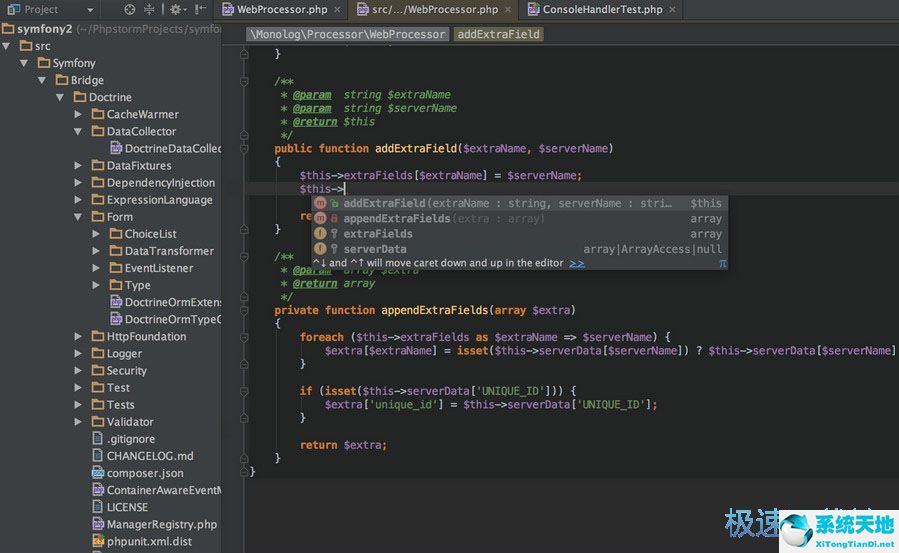Click the CHANGELOG.md file icon

(x=98, y=456)
